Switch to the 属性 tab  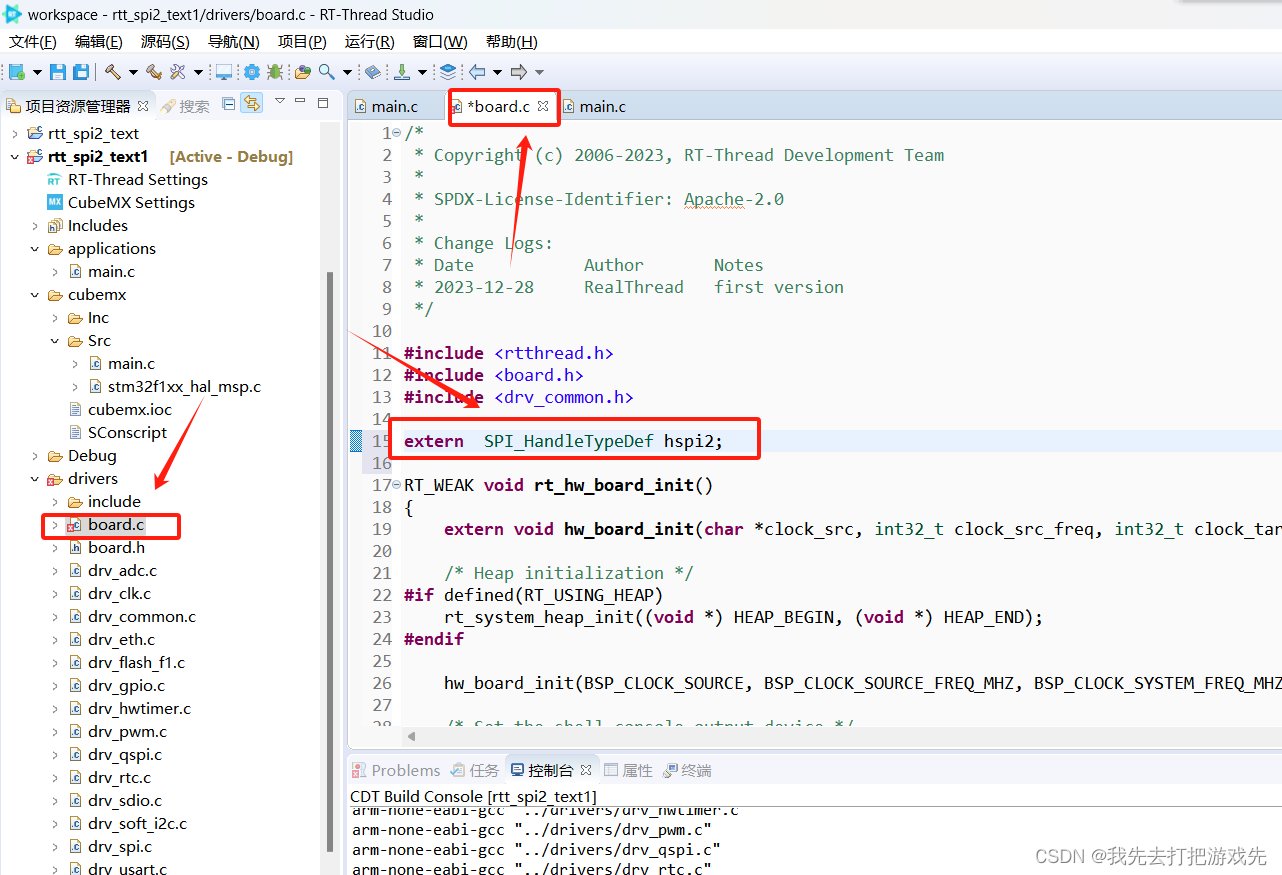click(x=628, y=770)
